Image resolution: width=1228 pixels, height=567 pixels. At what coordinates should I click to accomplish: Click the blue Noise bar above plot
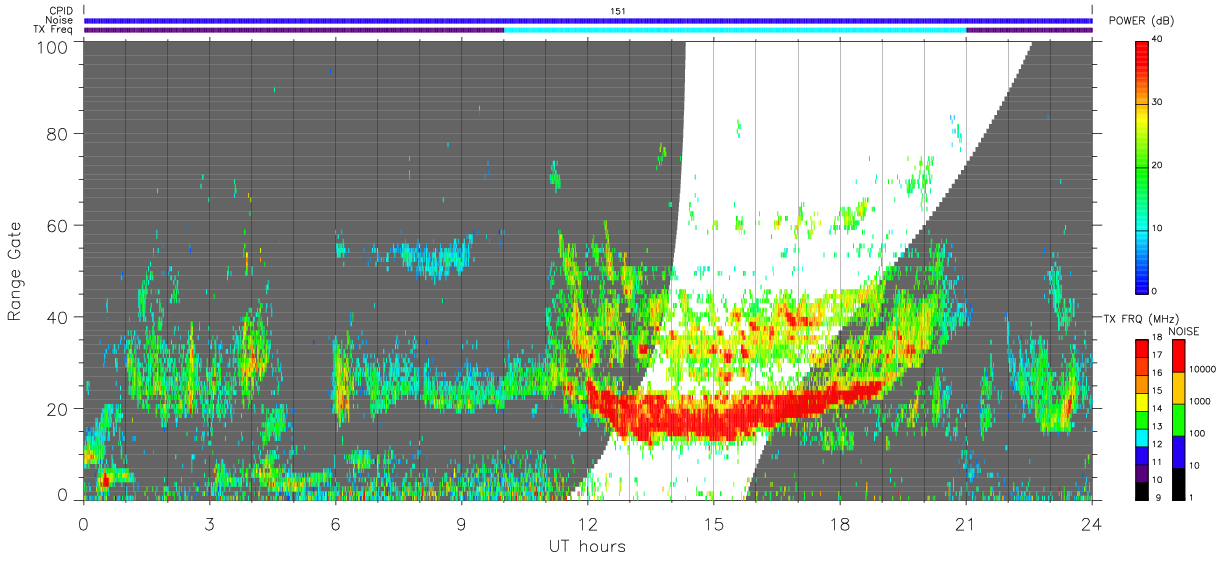pos(588,20)
